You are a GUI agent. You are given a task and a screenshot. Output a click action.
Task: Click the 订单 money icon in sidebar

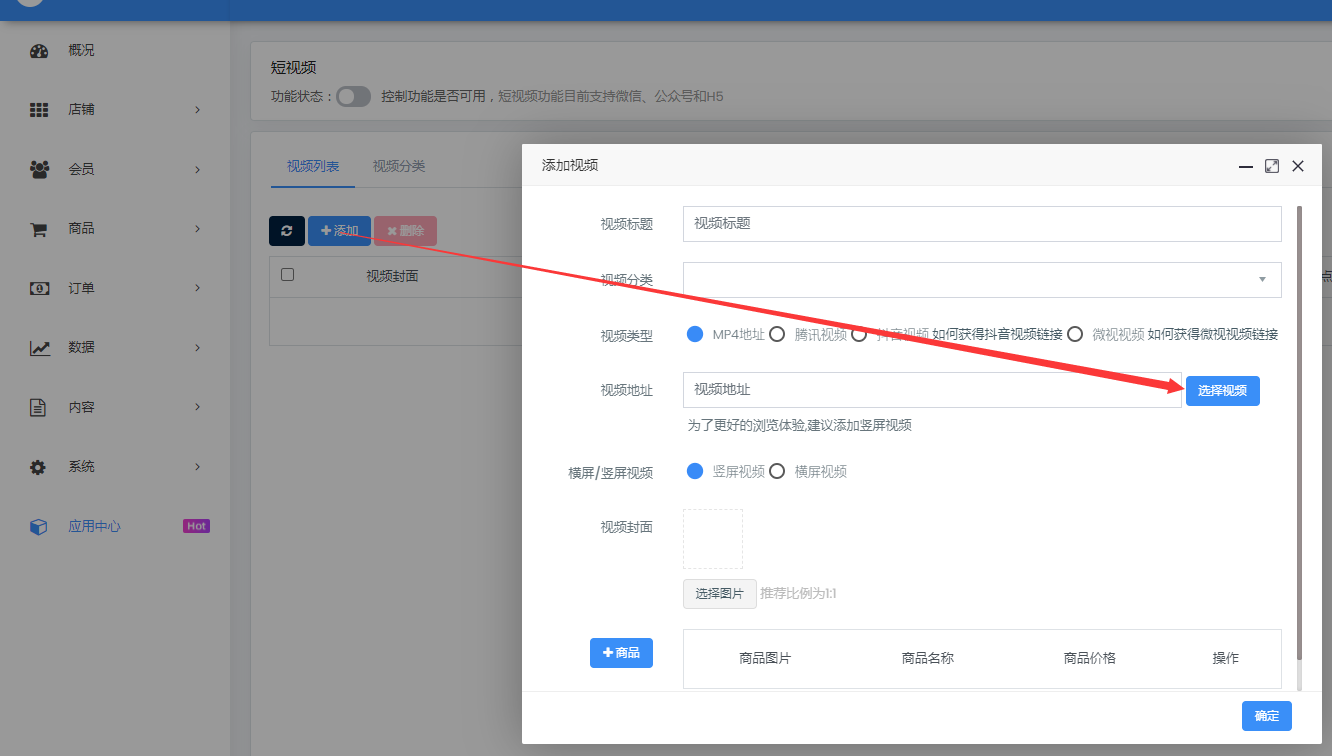pyautogui.click(x=39, y=288)
